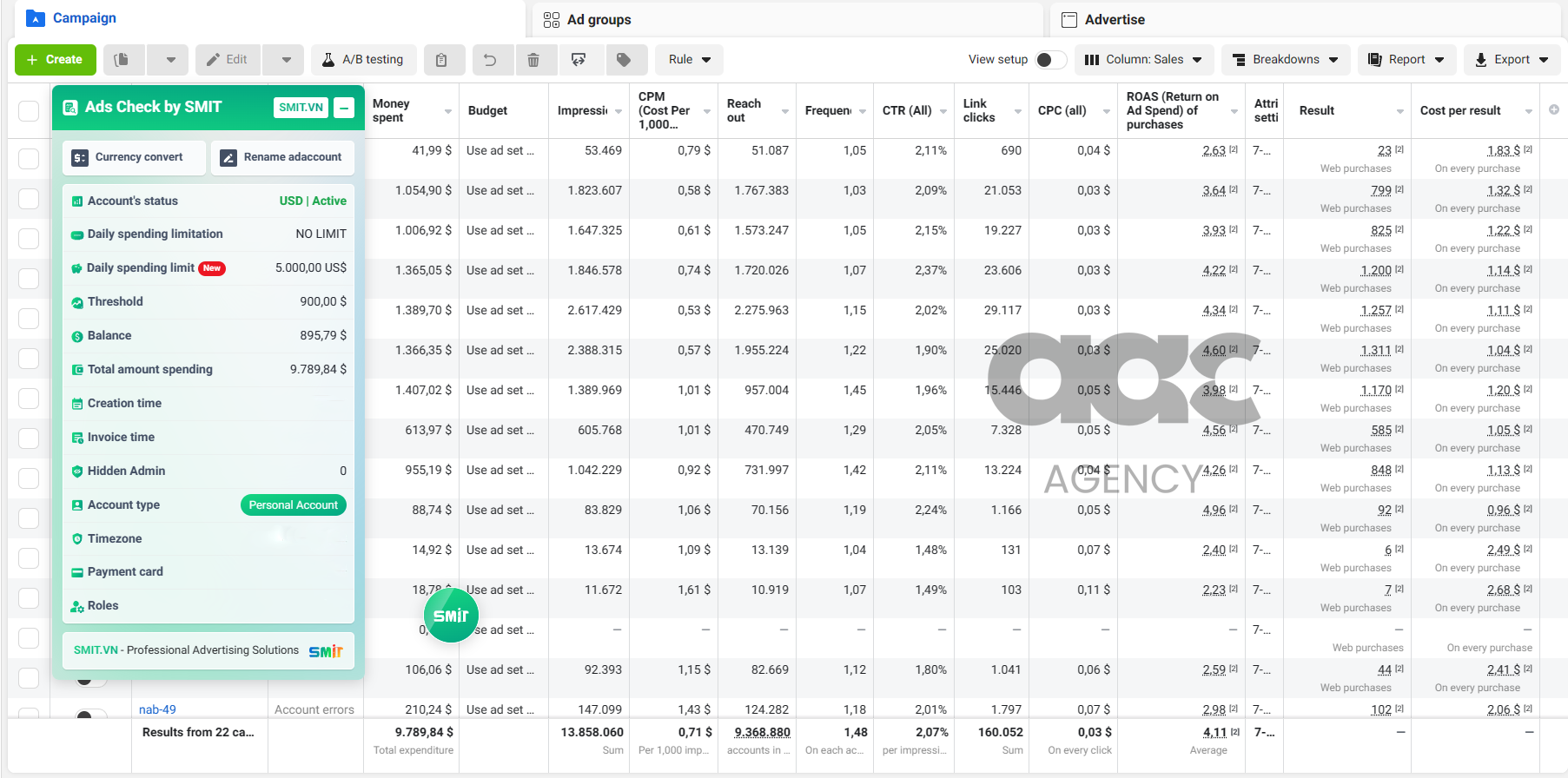
Task: Open the Money spent column sort arrow
Action: click(448, 111)
